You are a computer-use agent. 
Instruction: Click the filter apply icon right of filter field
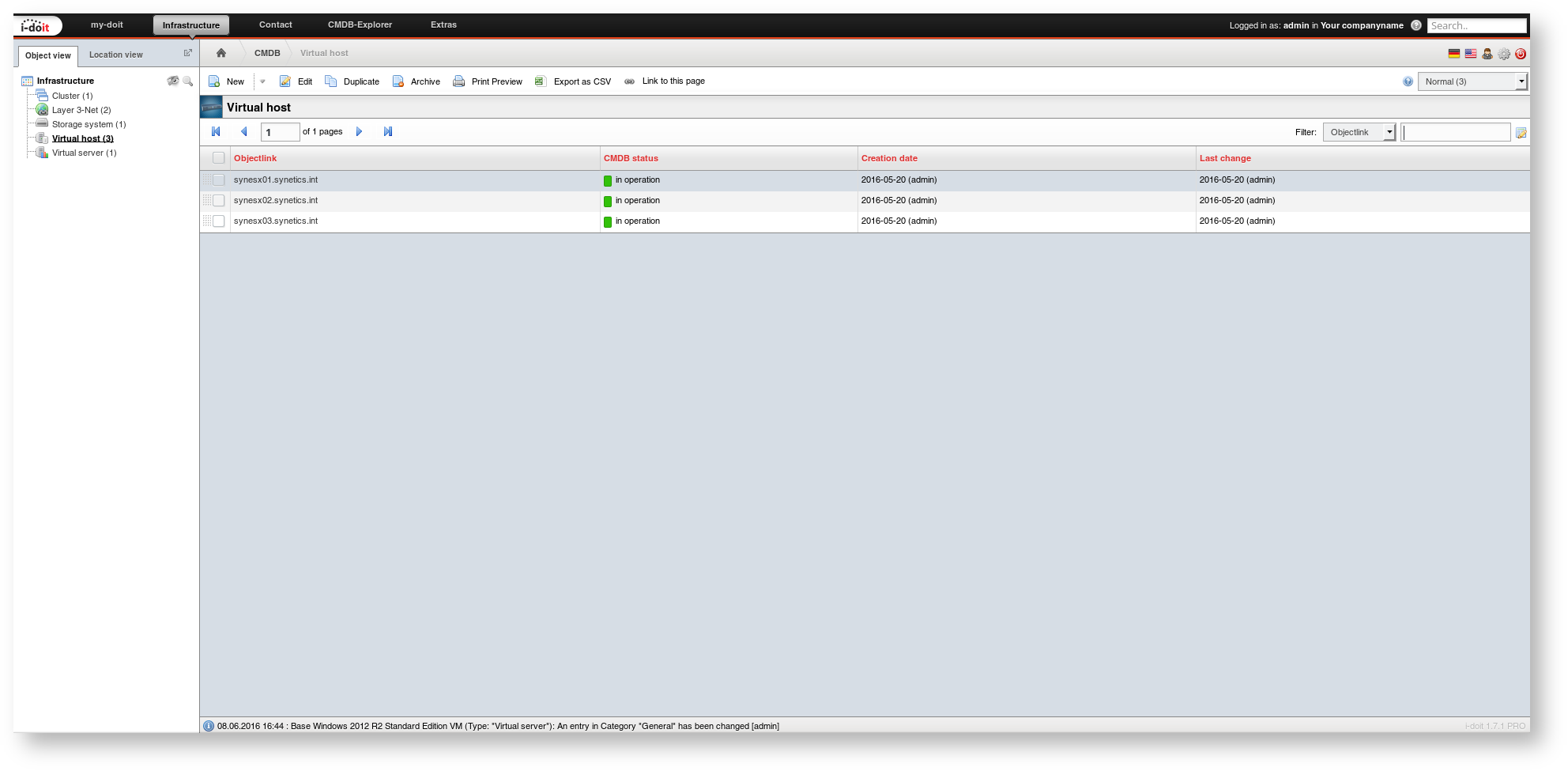pyautogui.click(x=1521, y=133)
